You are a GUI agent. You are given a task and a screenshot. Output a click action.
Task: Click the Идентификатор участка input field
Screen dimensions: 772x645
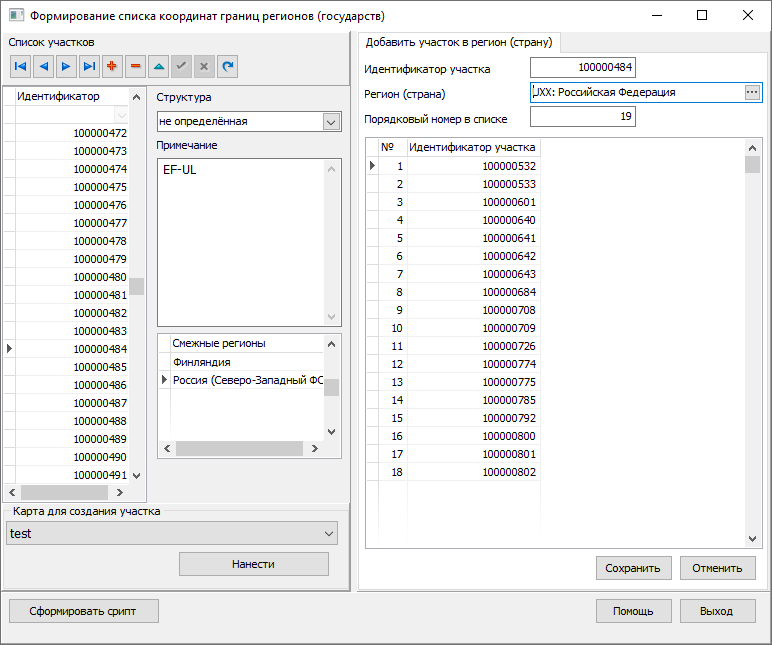[583, 68]
